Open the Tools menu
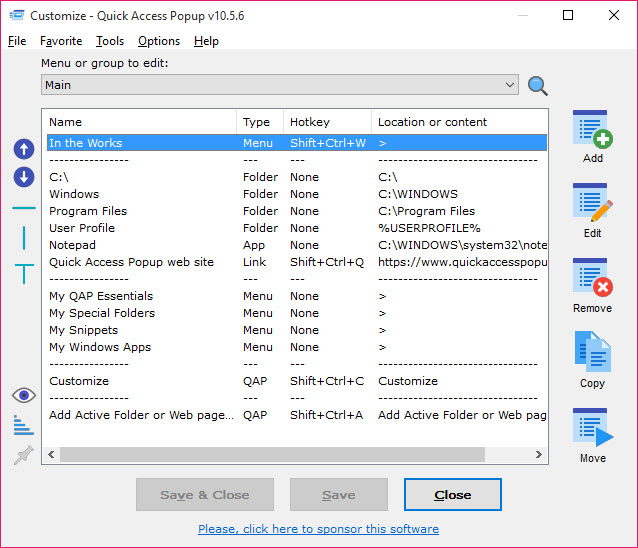Viewport: 638px width, 548px height. [110, 41]
